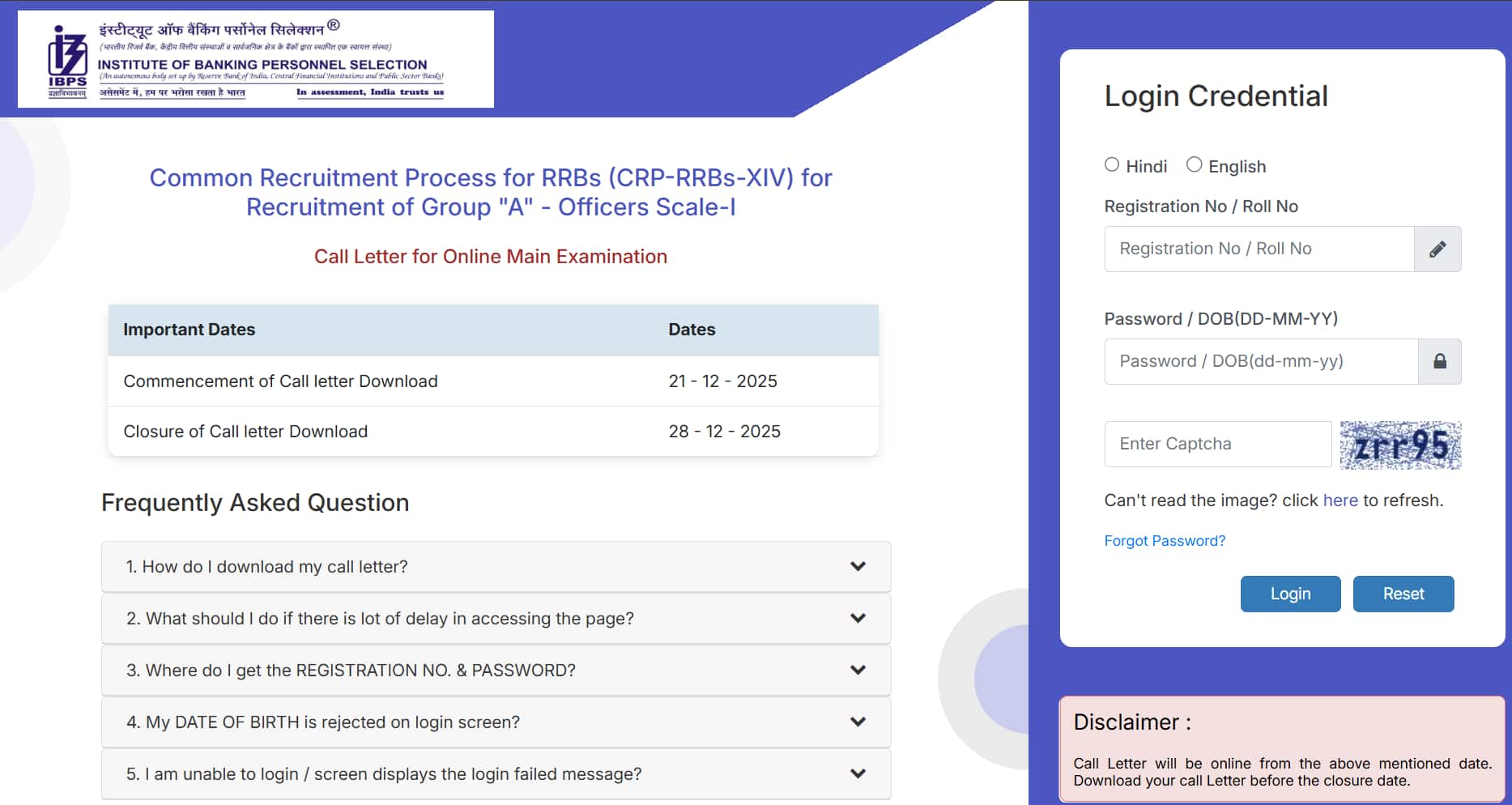Click the Registration No / Roll No input field
Image resolution: width=1512 pixels, height=805 pixels.
[1258, 249]
